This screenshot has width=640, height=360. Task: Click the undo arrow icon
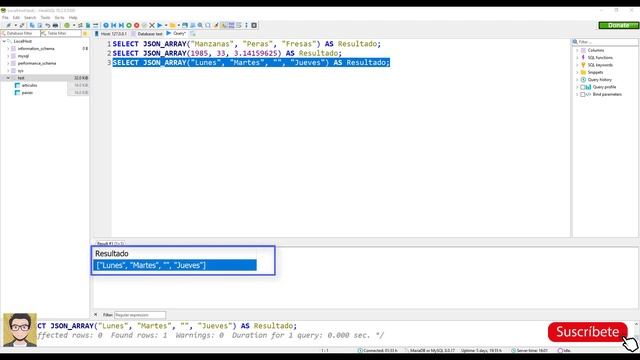(x=48, y=25)
